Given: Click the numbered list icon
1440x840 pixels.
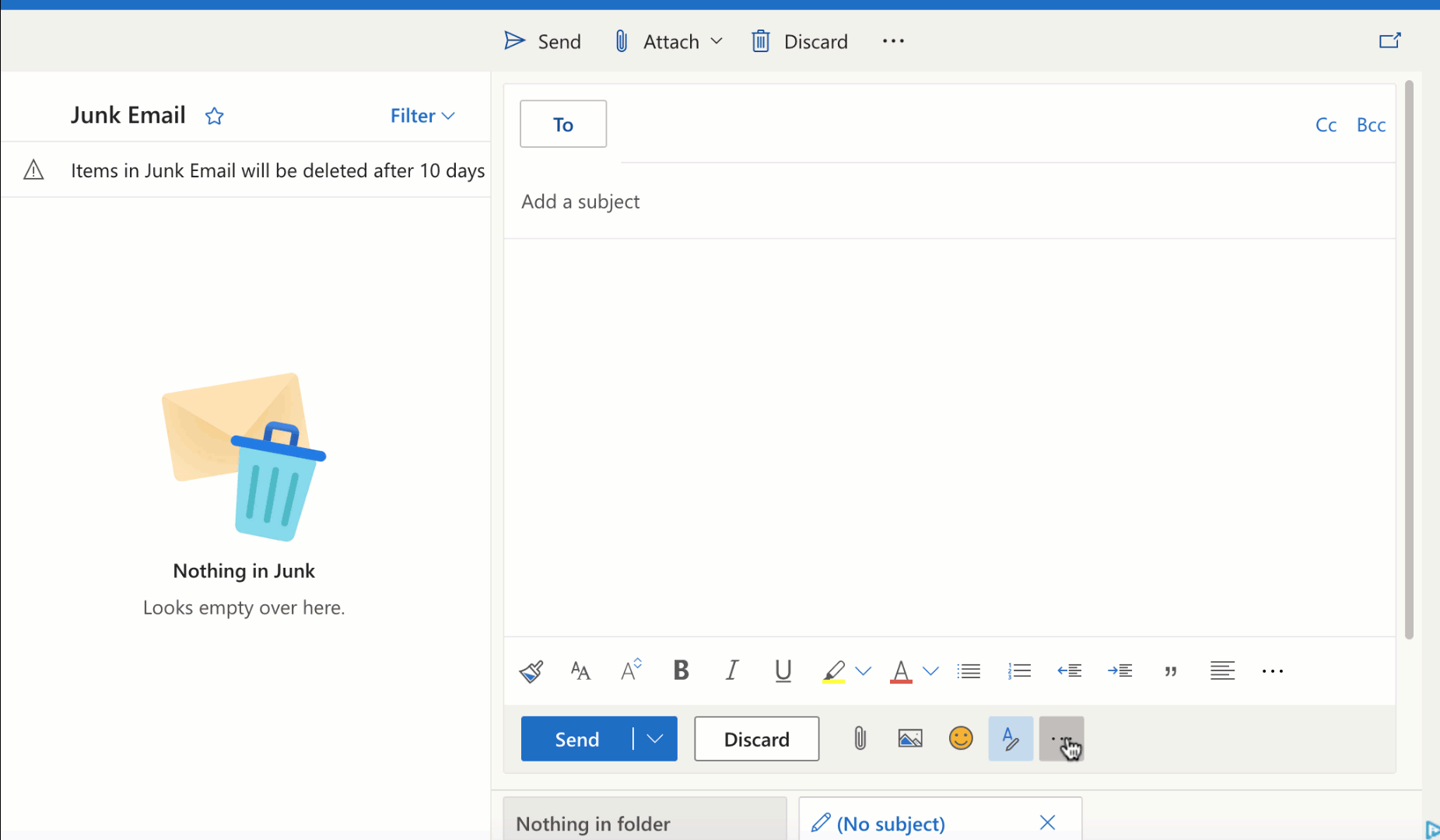Looking at the screenshot, I should click(1019, 670).
